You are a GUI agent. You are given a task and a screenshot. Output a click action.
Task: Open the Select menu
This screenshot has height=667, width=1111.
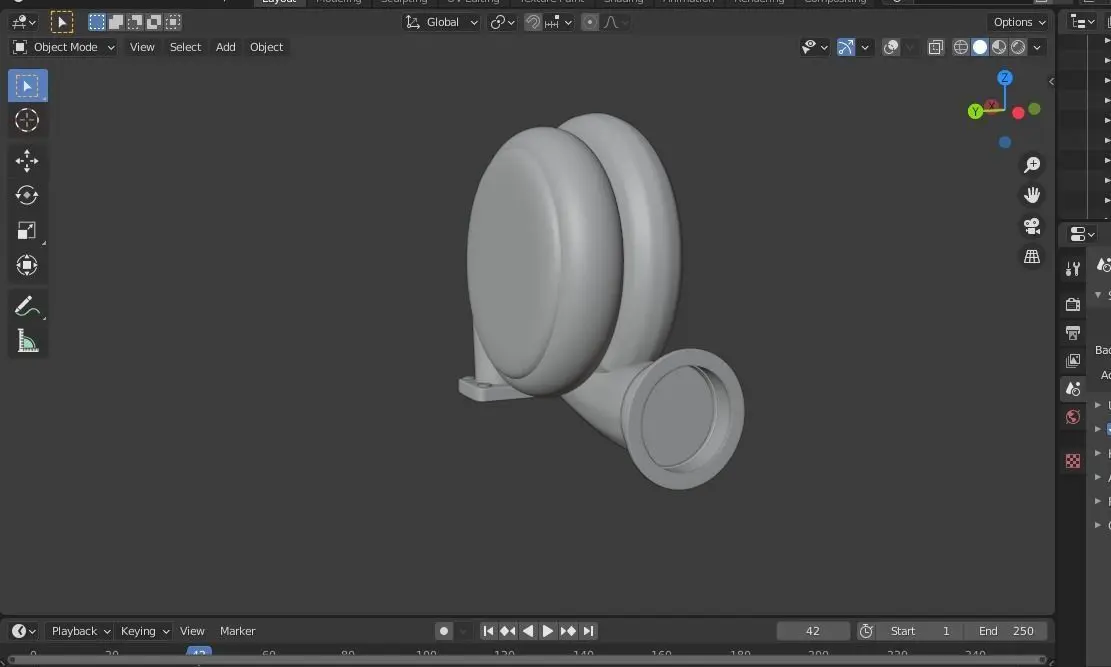coord(185,47)
